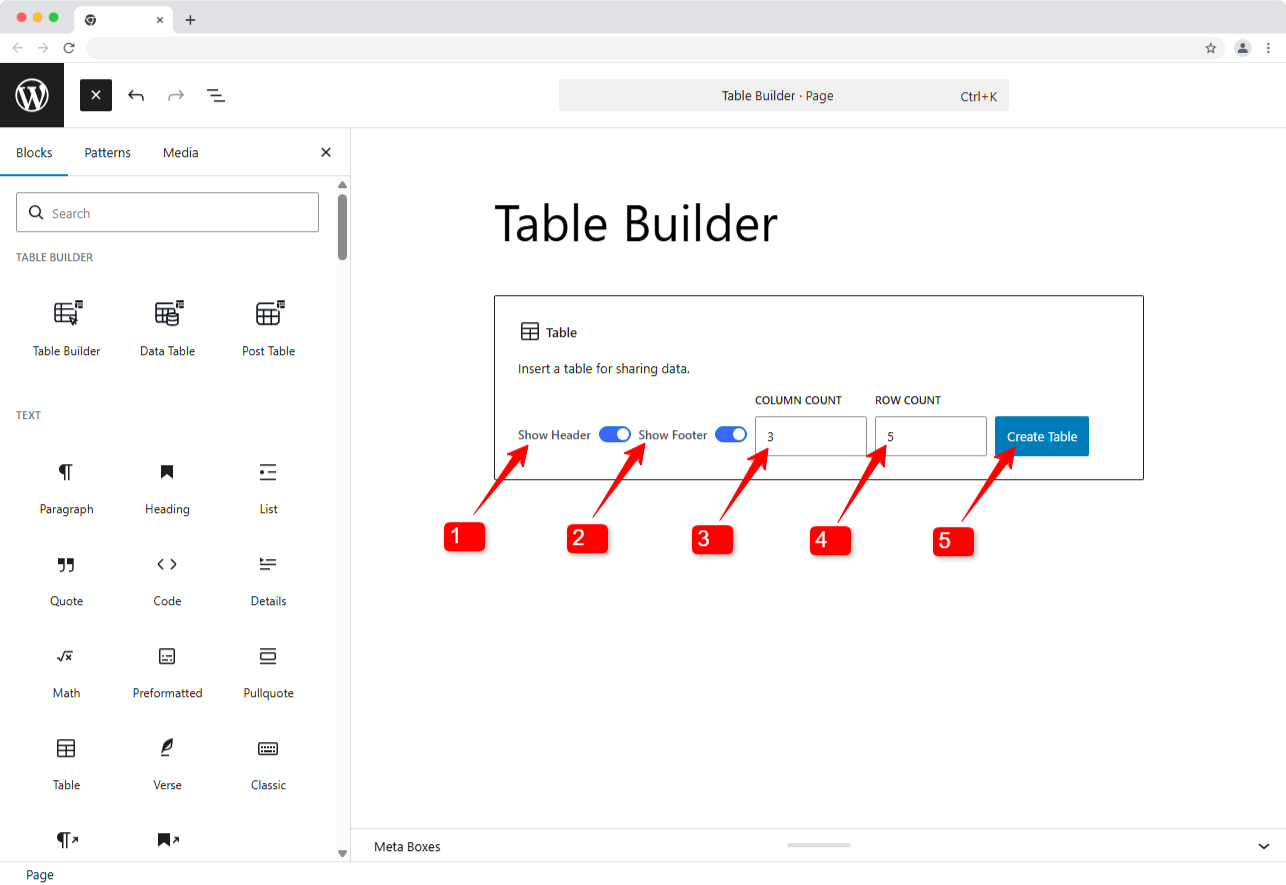Close the block inserter panel

click(x=325, y=153)
